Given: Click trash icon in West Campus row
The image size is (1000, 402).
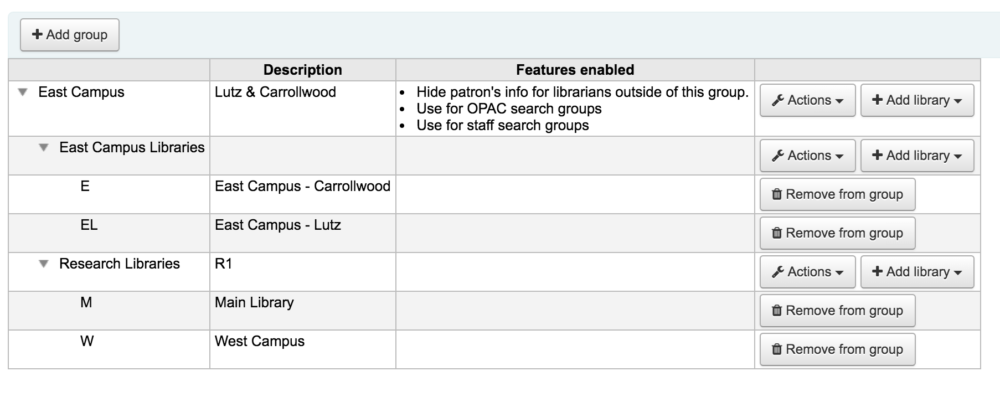Looking at the screenshot, I should pos(777,349).
